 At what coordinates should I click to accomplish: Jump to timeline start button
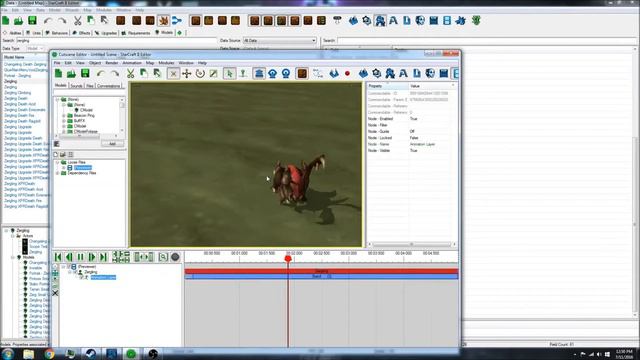[x=58, y=257]
